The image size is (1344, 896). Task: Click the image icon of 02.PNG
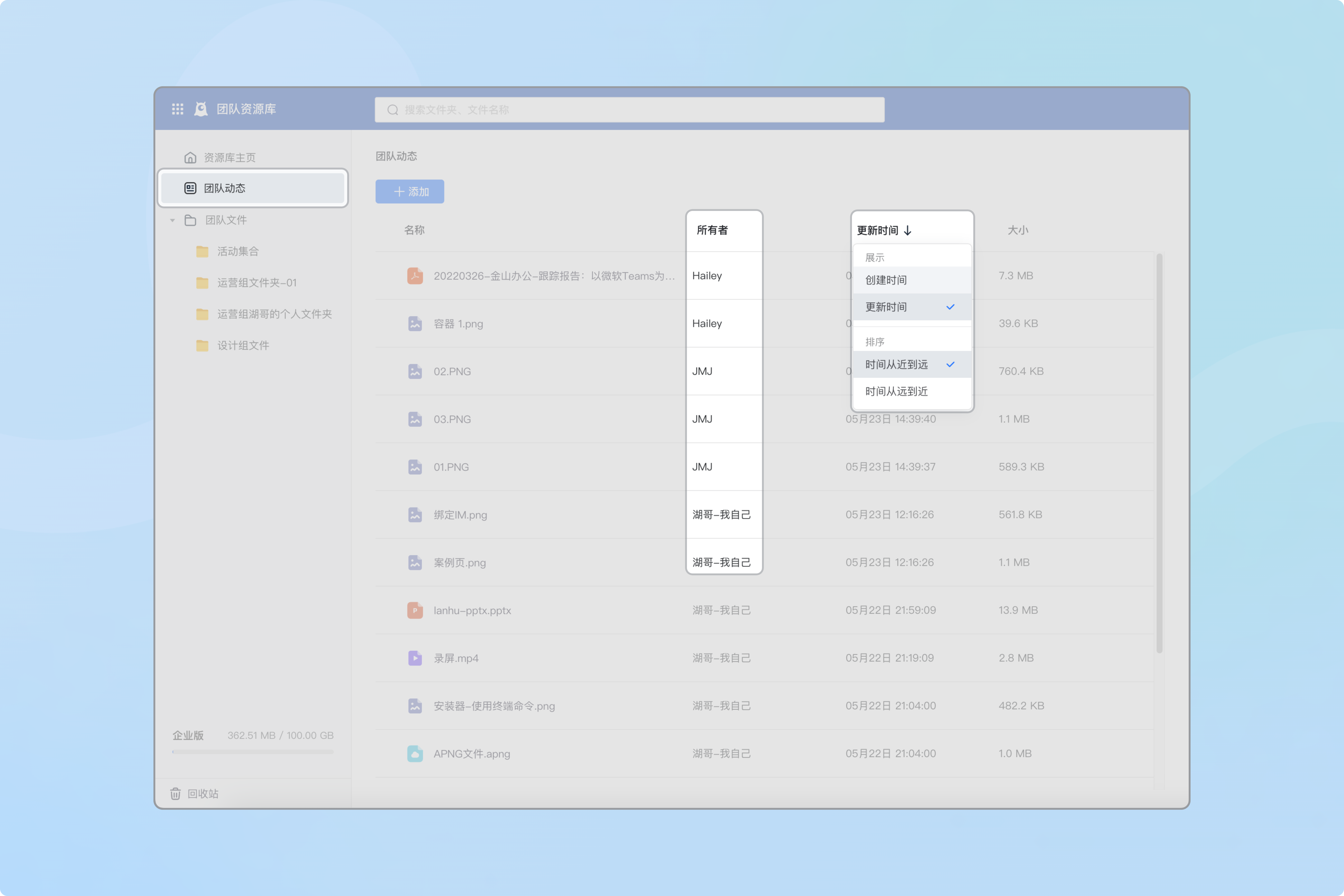click(415, 371)
